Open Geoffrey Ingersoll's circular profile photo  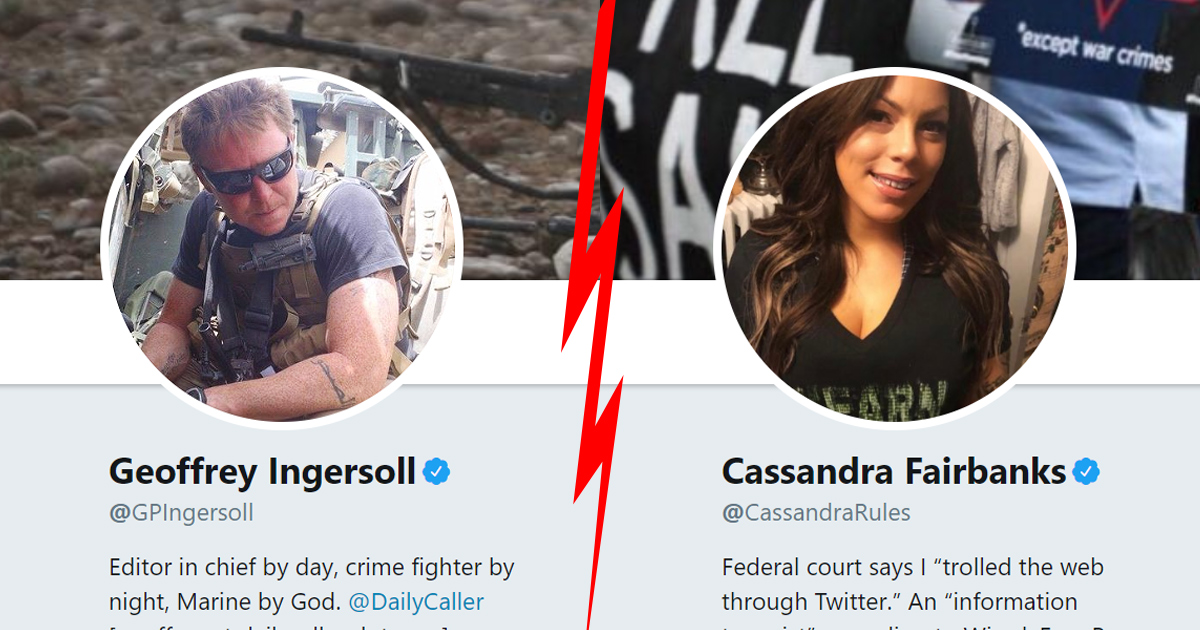click(x=282, y=248)
